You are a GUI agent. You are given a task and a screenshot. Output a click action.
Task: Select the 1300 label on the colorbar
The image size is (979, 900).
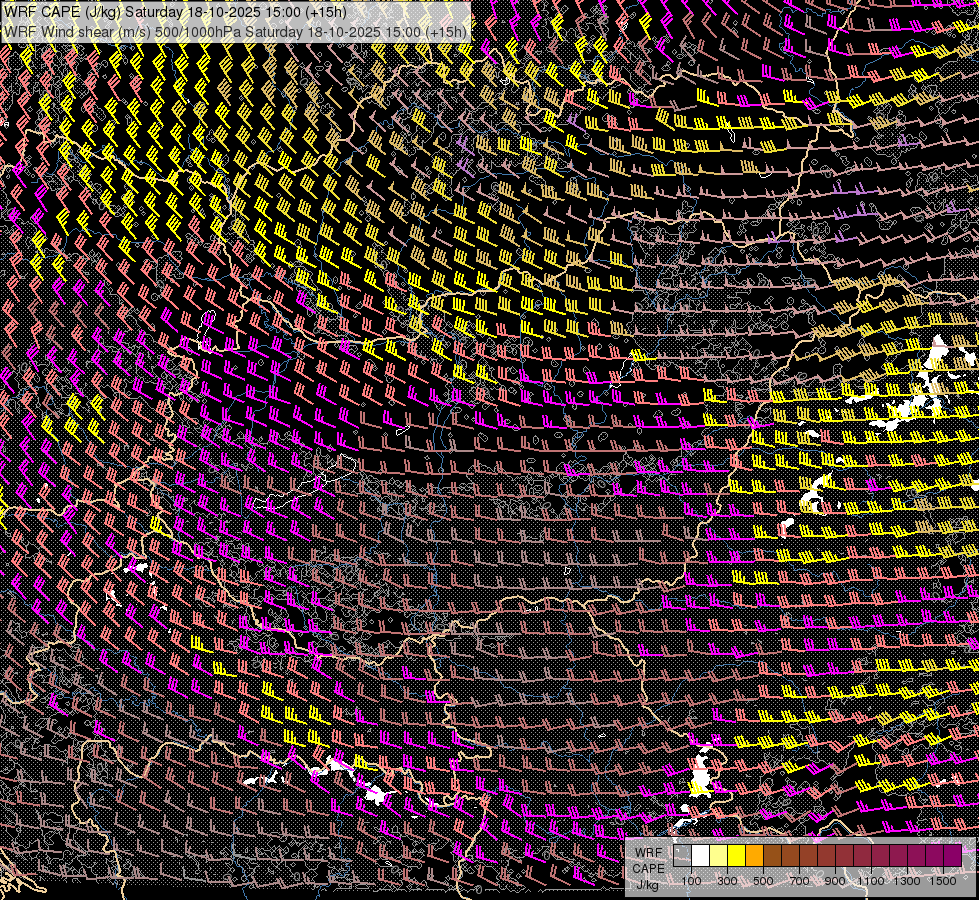point(907,881)
